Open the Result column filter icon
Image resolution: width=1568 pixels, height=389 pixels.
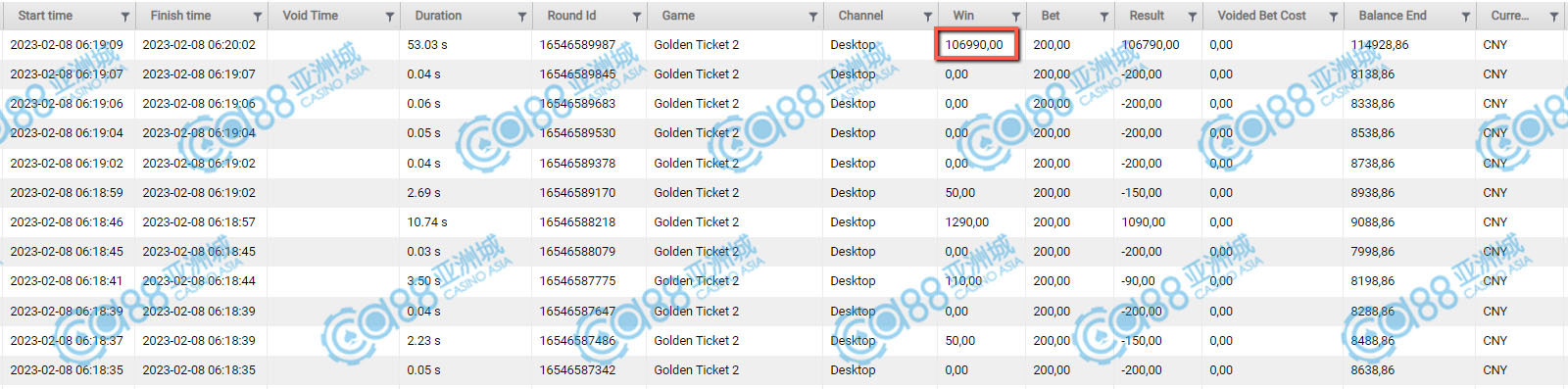pos(1192,17)
